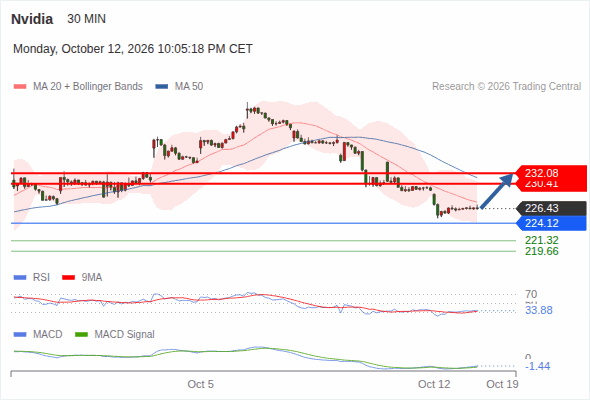Click the Nvidia chart title

32,19
